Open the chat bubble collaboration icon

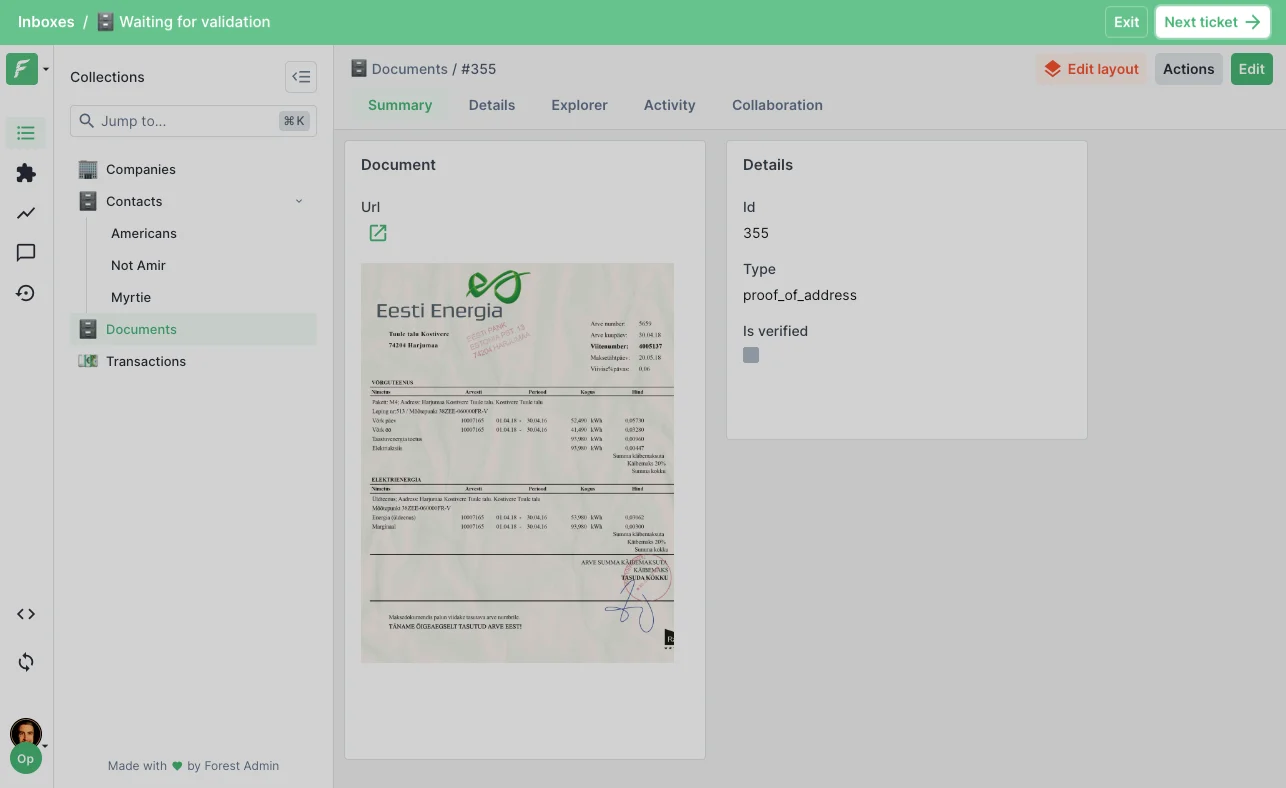pos(26,253)
